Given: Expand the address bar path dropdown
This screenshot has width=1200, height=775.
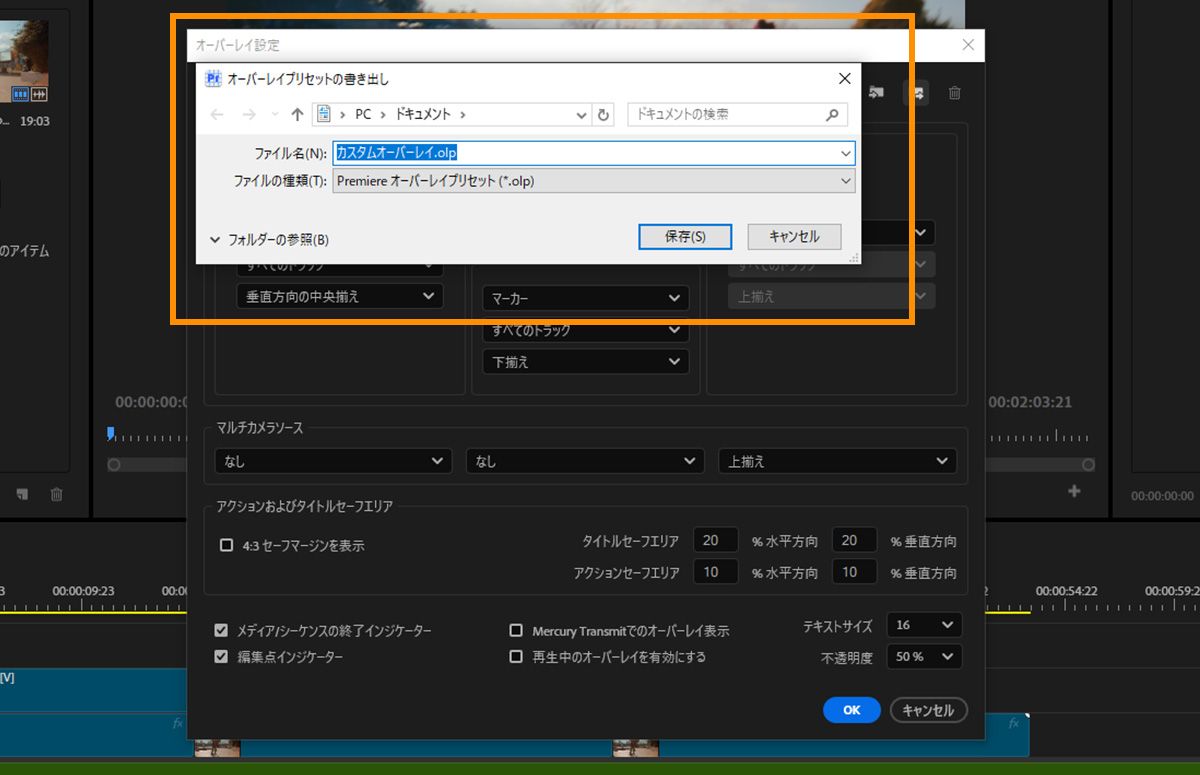Looking at the screenshot, I should 582,115.
